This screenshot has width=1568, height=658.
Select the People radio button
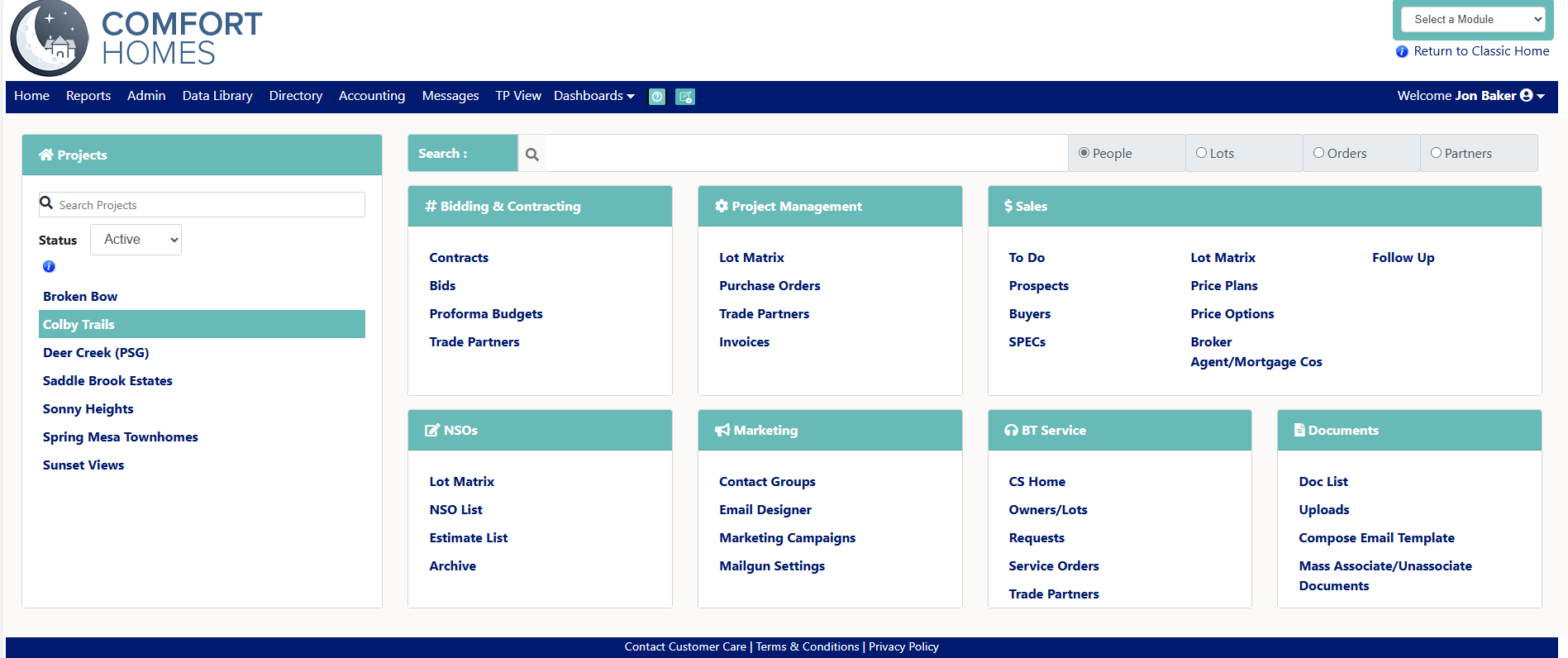(1084, 153)
